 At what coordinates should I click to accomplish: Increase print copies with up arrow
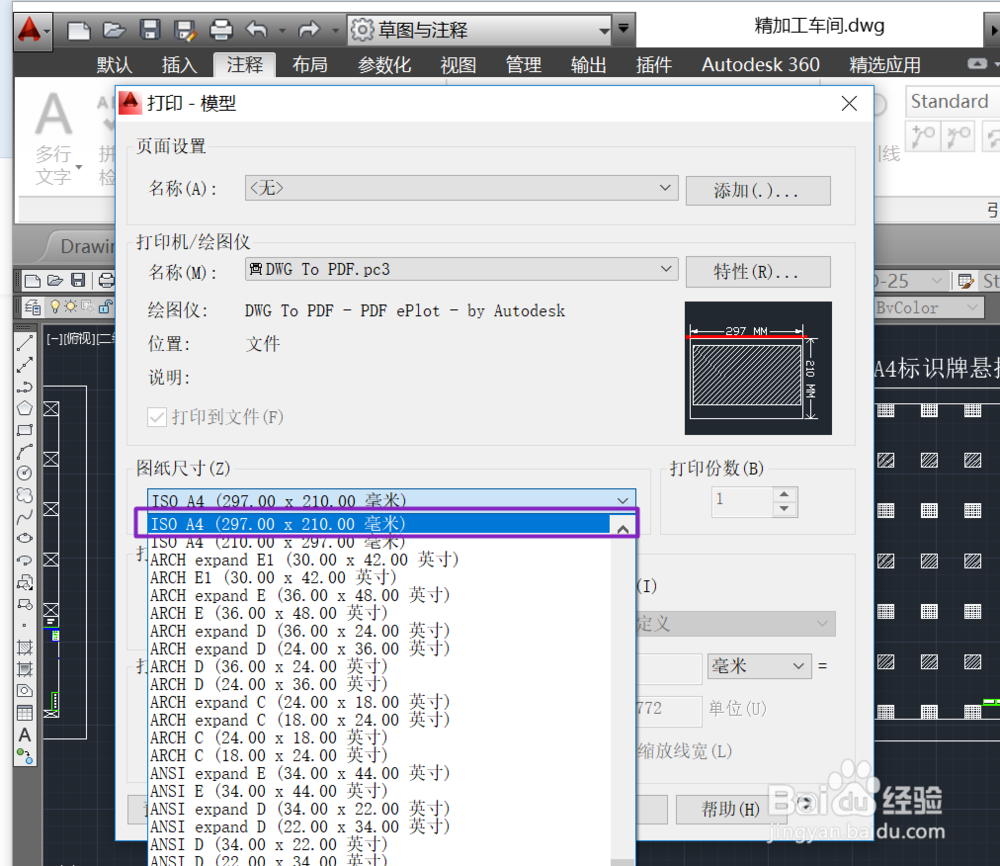pyautogui.click(x=784, y=494)
